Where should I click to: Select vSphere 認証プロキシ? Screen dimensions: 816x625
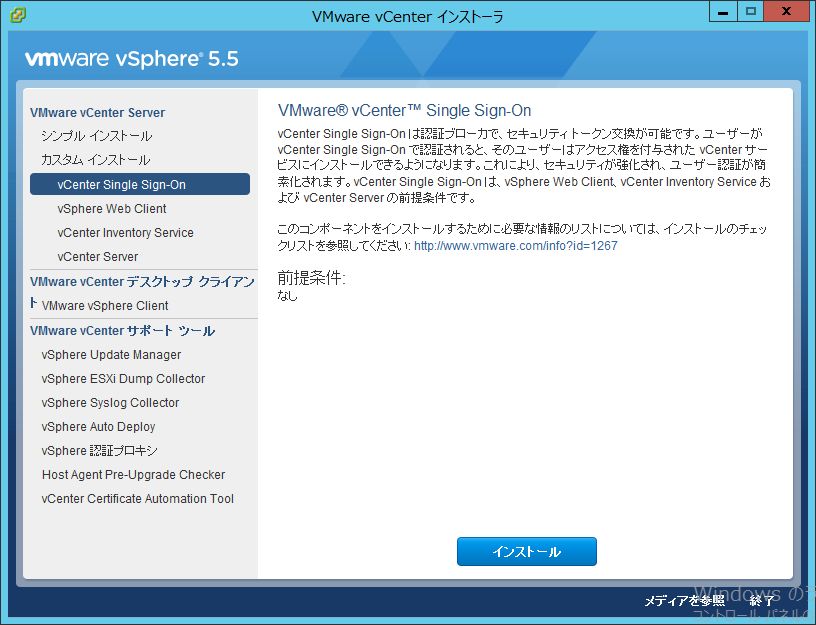(99, 451)
